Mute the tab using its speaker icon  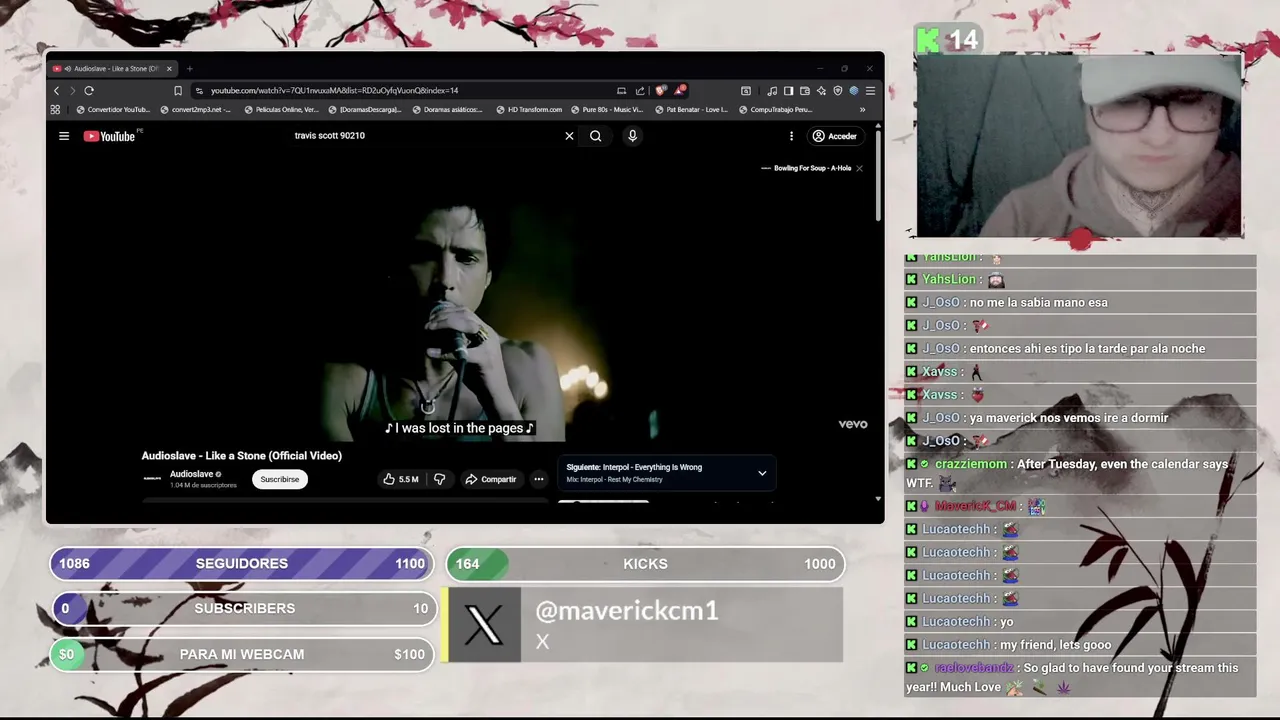[x=67, y=68]
